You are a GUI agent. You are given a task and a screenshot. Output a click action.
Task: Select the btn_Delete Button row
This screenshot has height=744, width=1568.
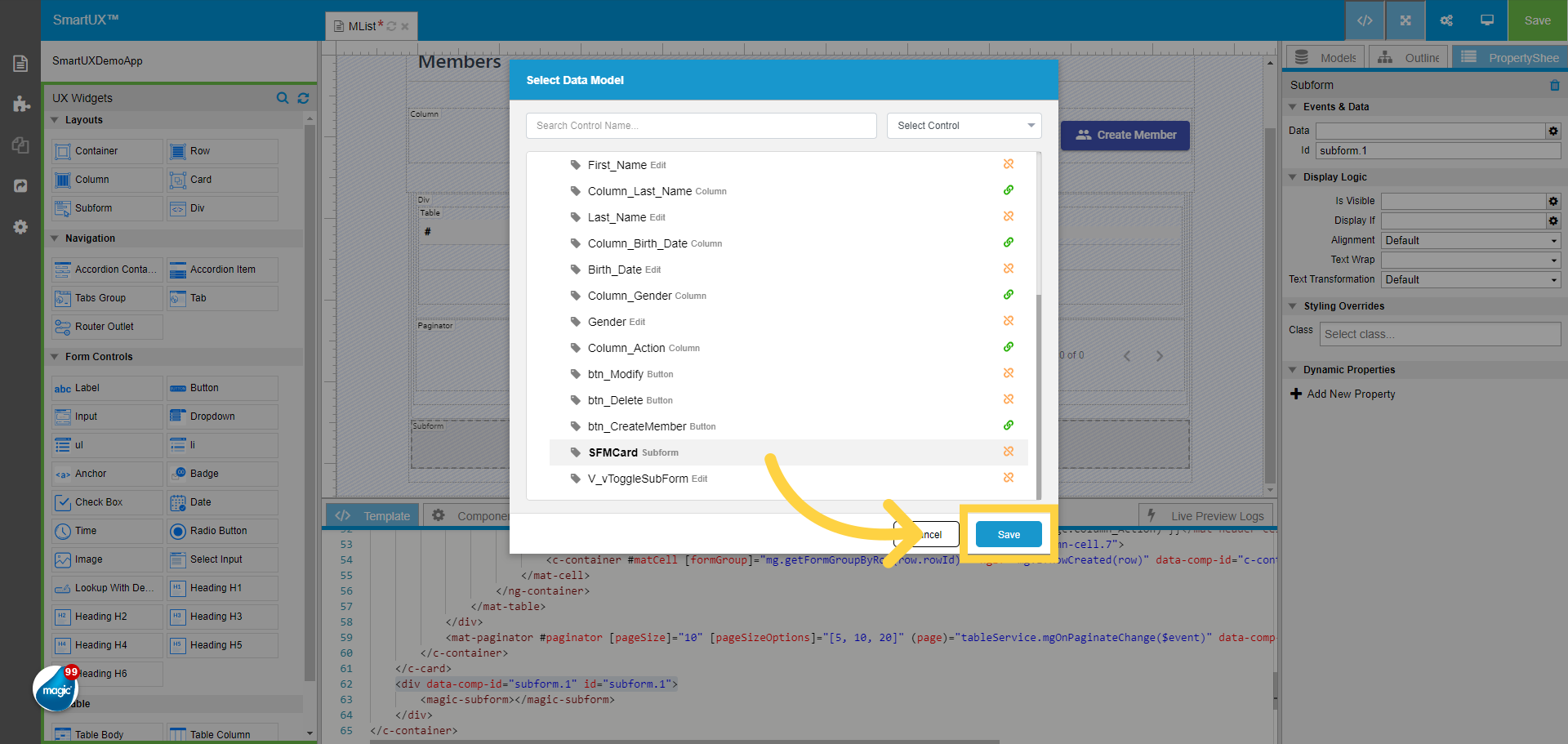coord(789,400)
